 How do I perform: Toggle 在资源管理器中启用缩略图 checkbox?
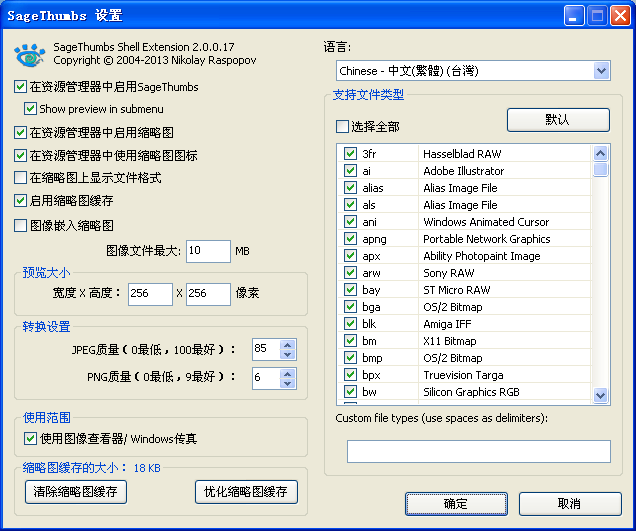click(x=20, y=132)
